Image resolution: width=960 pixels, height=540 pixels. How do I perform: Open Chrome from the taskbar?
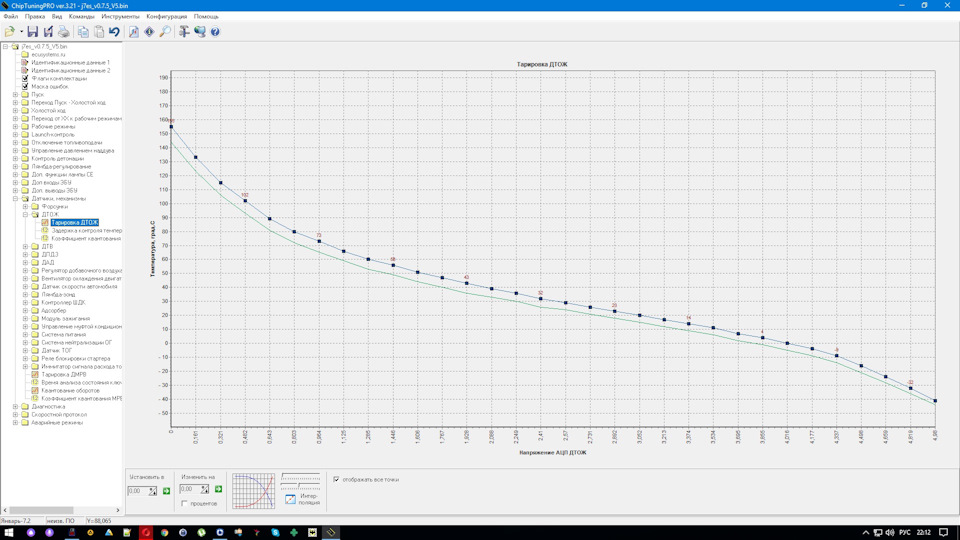164,533
